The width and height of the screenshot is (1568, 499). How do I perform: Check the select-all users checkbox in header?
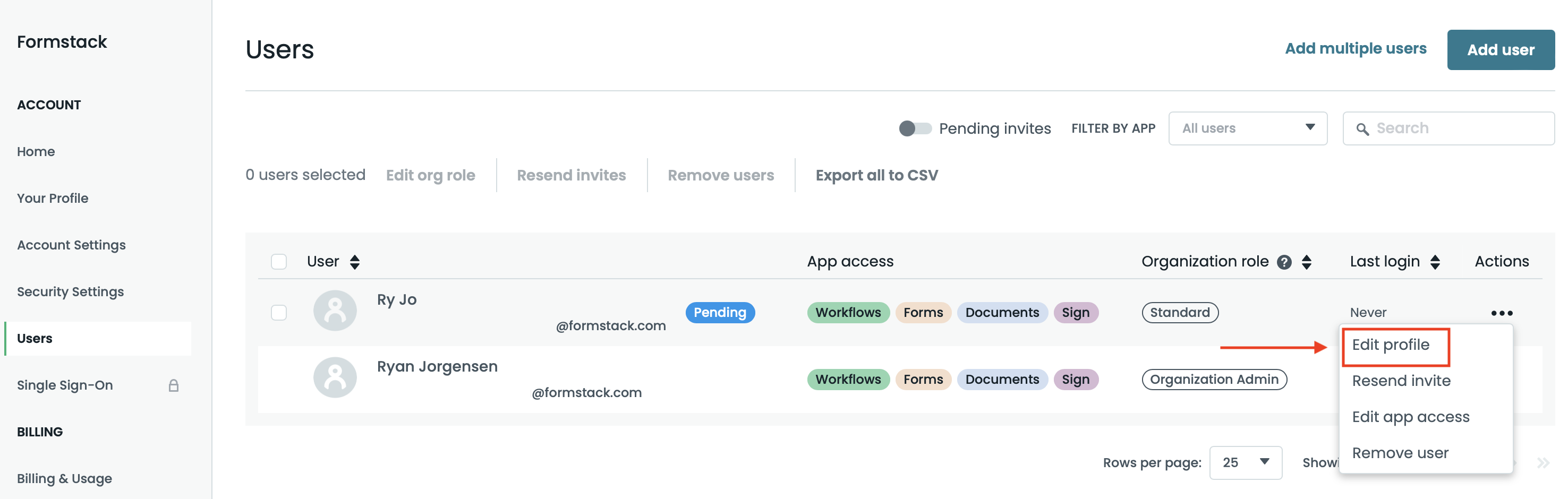(x=279, y=262)
